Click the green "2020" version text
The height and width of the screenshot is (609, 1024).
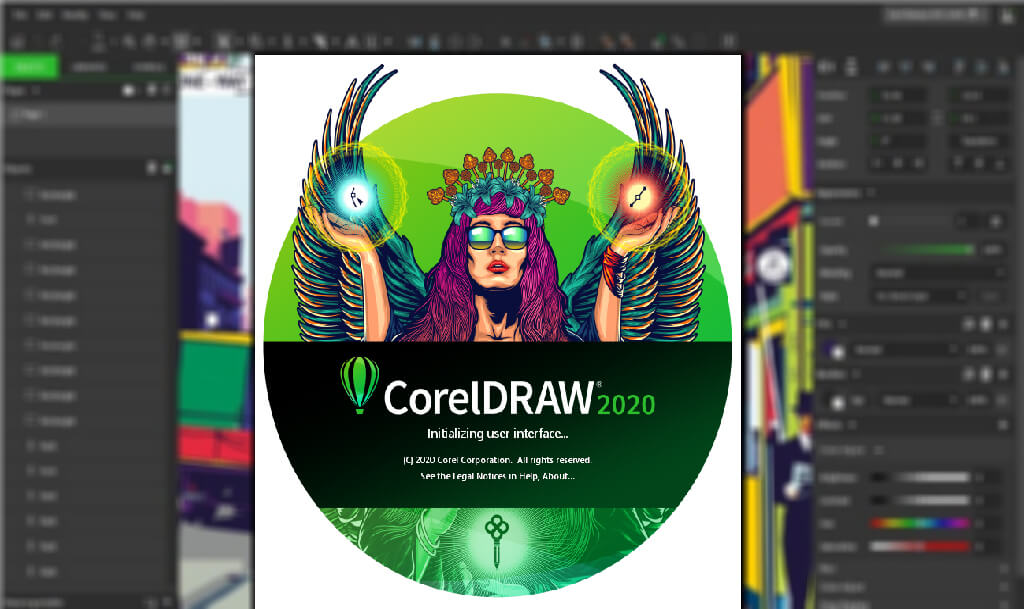click(626, 405)
